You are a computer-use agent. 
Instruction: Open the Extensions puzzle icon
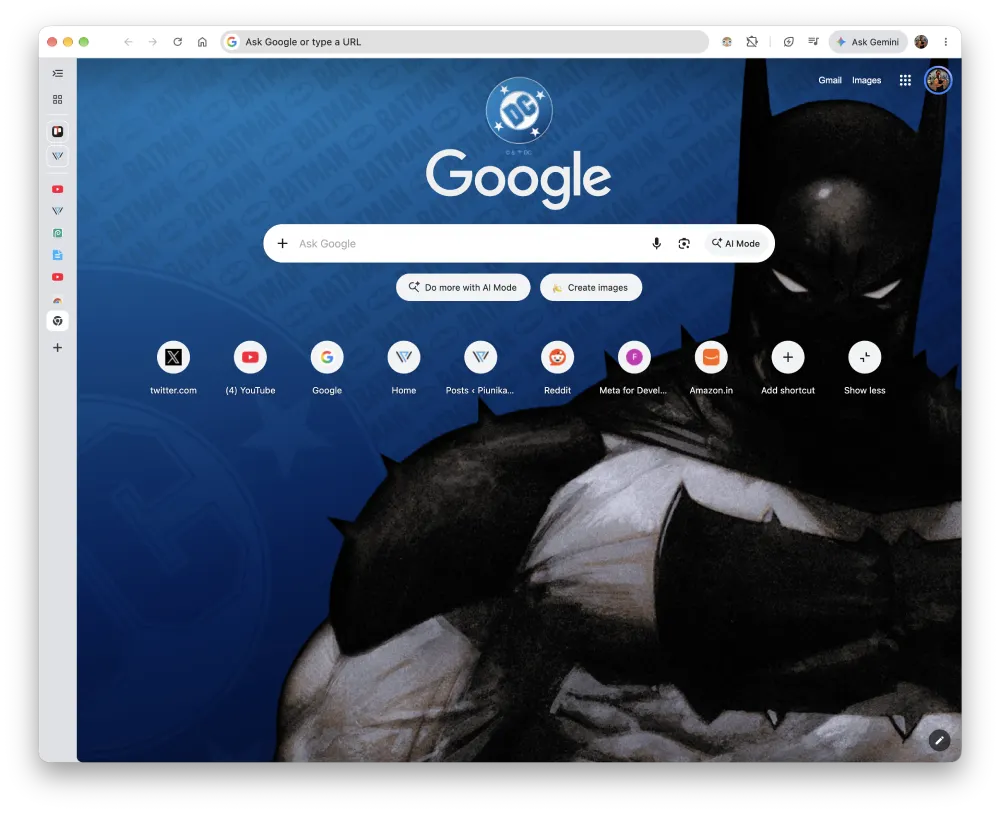752,42
